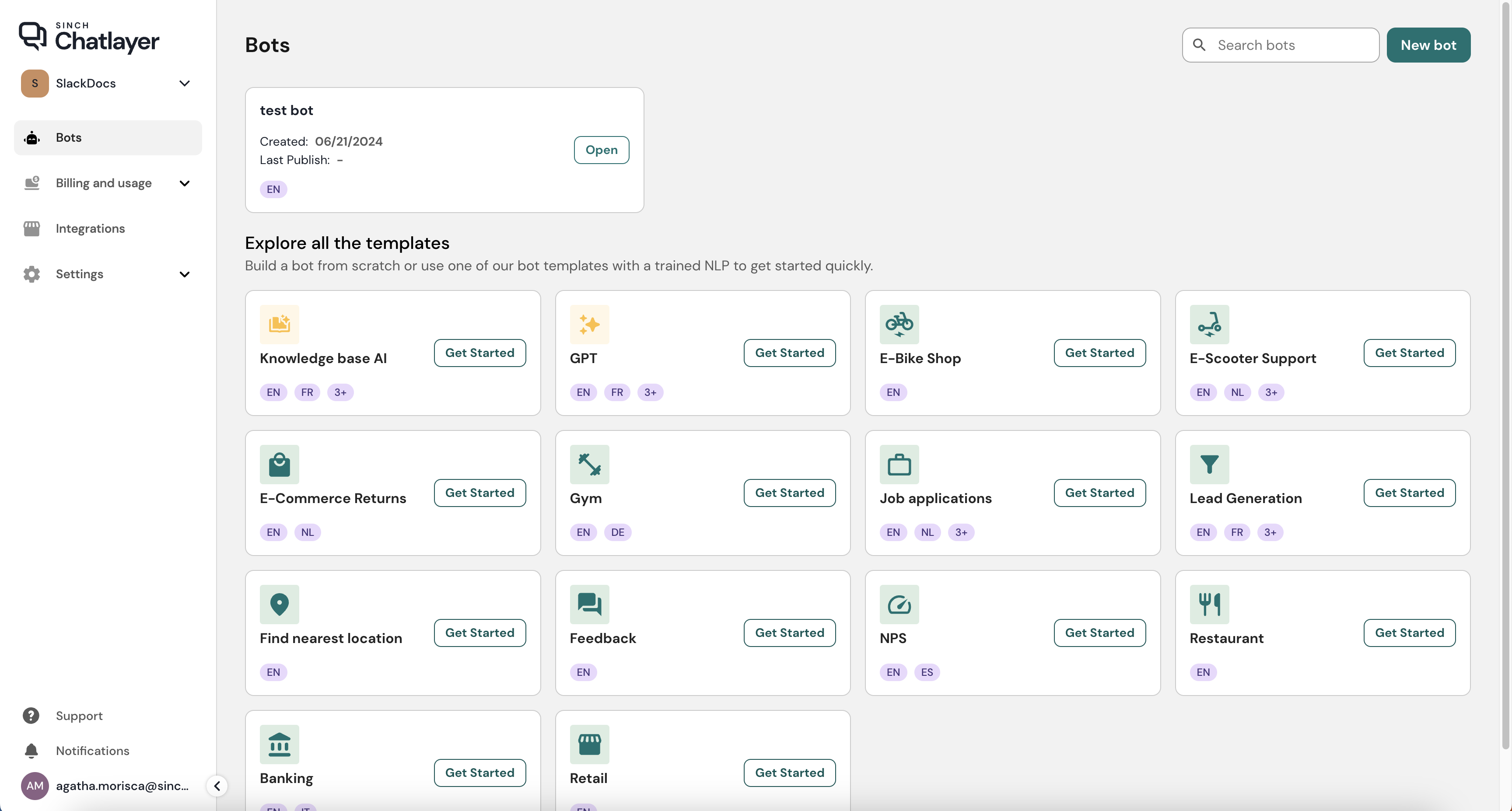Click the GPT sparkle icon

click(589, 324)
